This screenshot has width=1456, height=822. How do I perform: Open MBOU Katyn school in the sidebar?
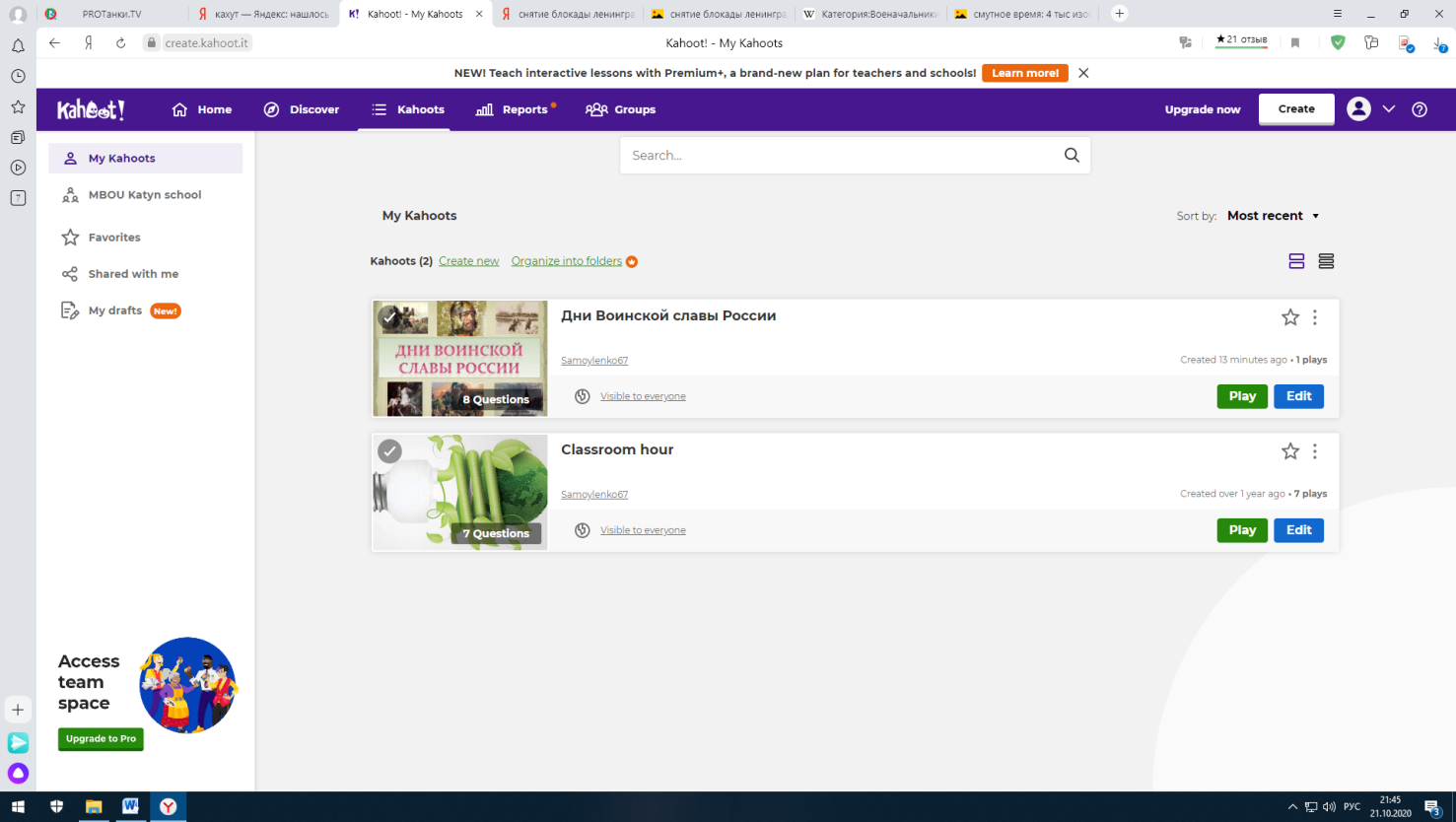[x=145, y=195]
